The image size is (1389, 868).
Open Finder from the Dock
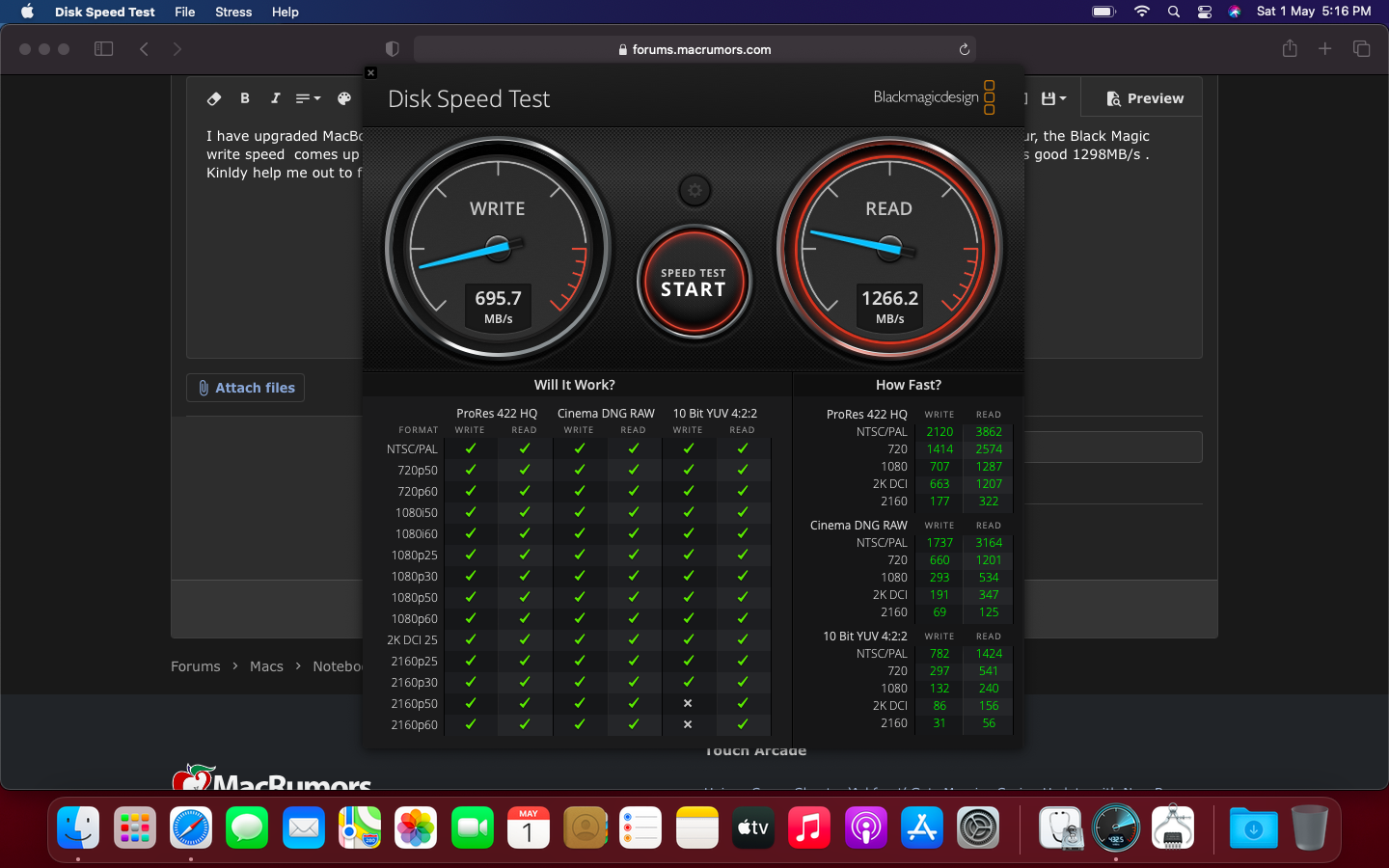point(78,827)
